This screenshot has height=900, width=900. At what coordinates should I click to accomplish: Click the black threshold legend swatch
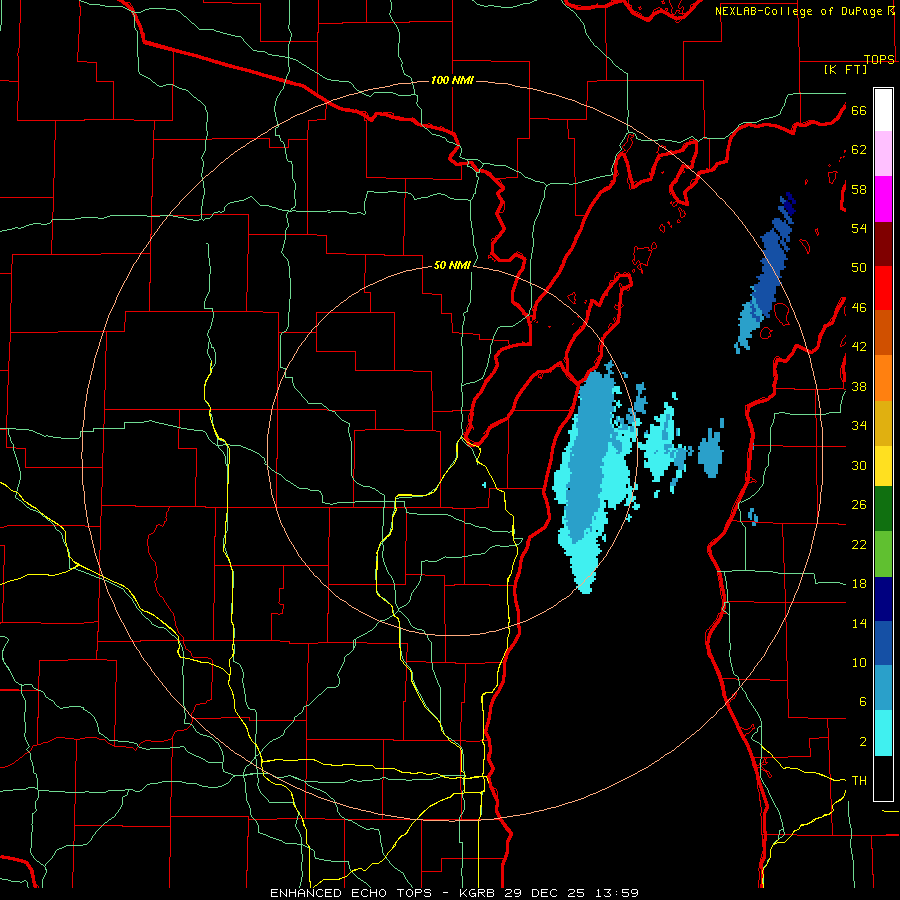tap(883, 778)
